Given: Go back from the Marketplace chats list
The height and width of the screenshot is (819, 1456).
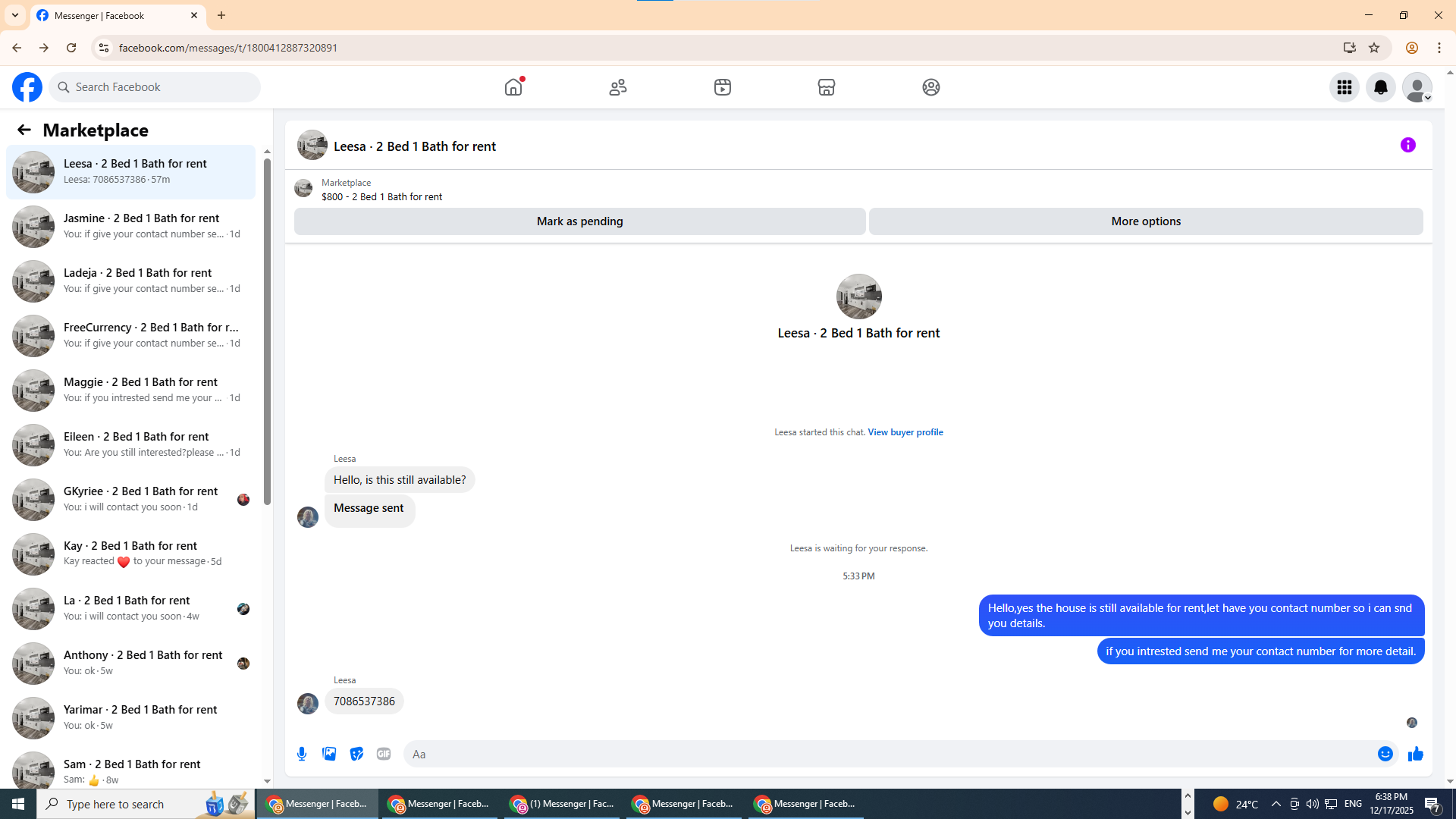Looking at the screenshot, I should [x=24, y=130].
